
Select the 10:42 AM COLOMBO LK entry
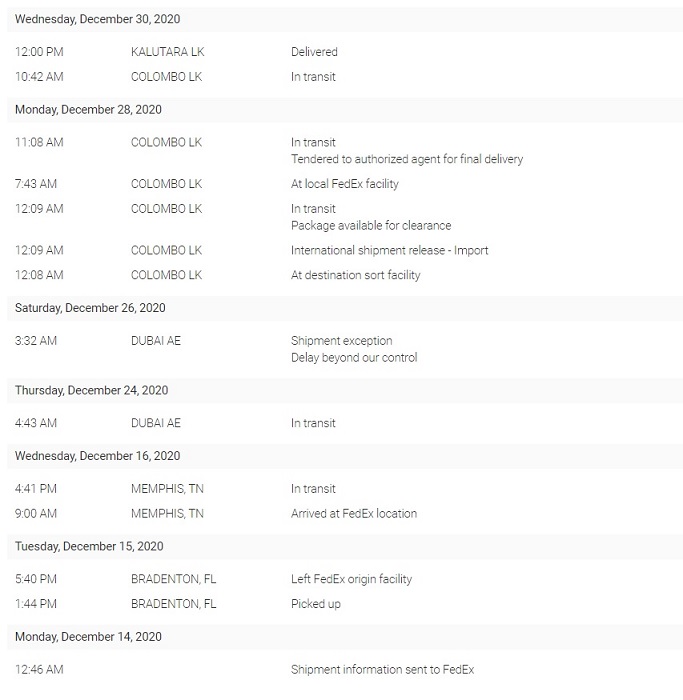tap(345, 77)
